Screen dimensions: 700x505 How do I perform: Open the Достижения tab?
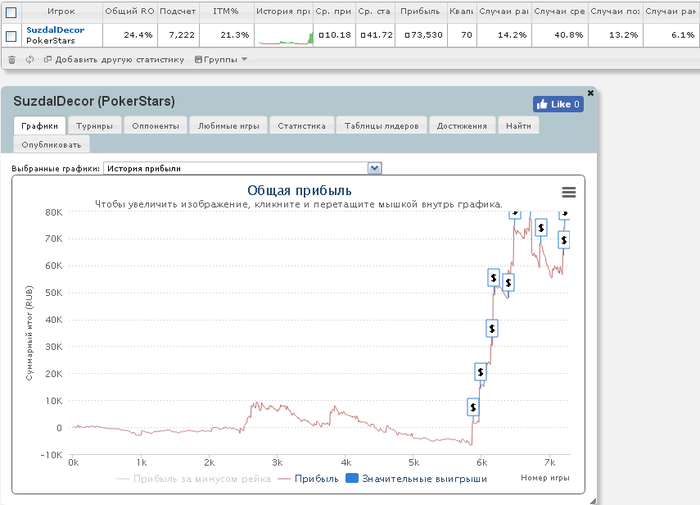462,126
